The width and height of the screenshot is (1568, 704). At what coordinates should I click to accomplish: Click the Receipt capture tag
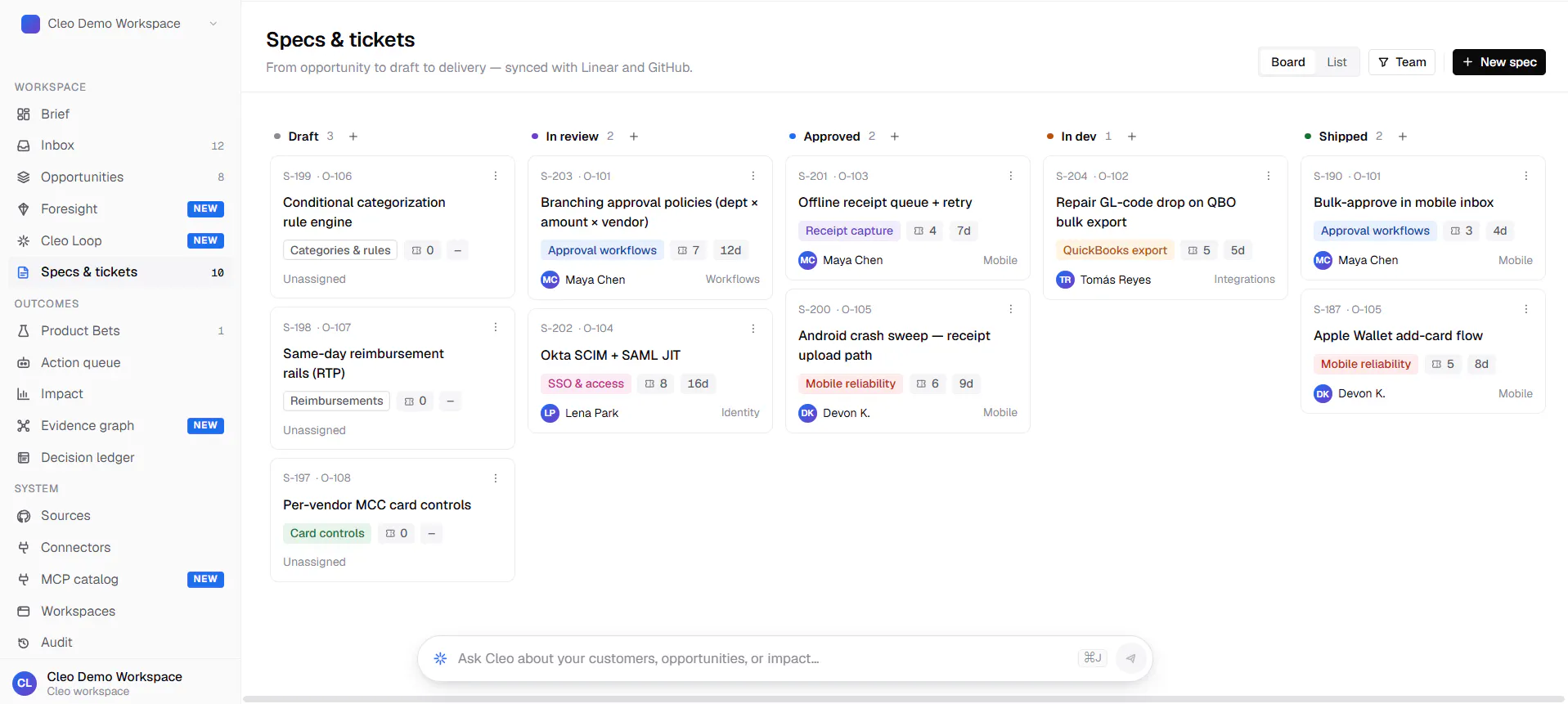tap(849, 231)
